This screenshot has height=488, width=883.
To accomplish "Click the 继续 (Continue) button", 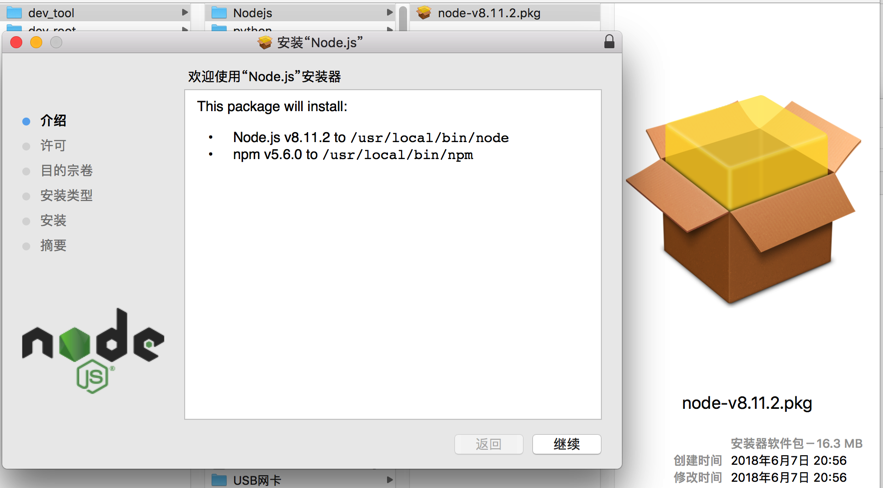I will 567,444.
